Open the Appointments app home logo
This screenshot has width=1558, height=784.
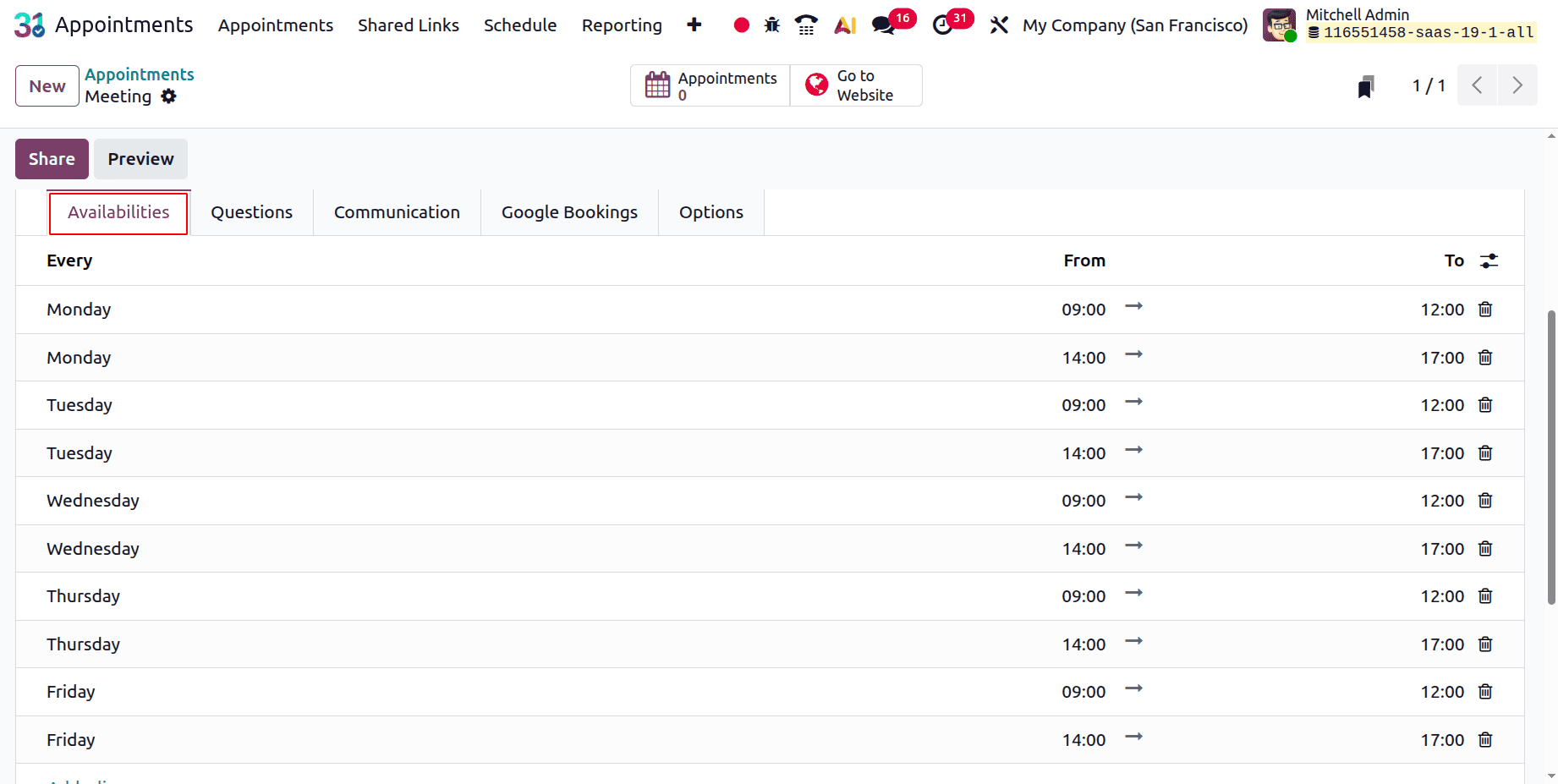pos(30,25)
